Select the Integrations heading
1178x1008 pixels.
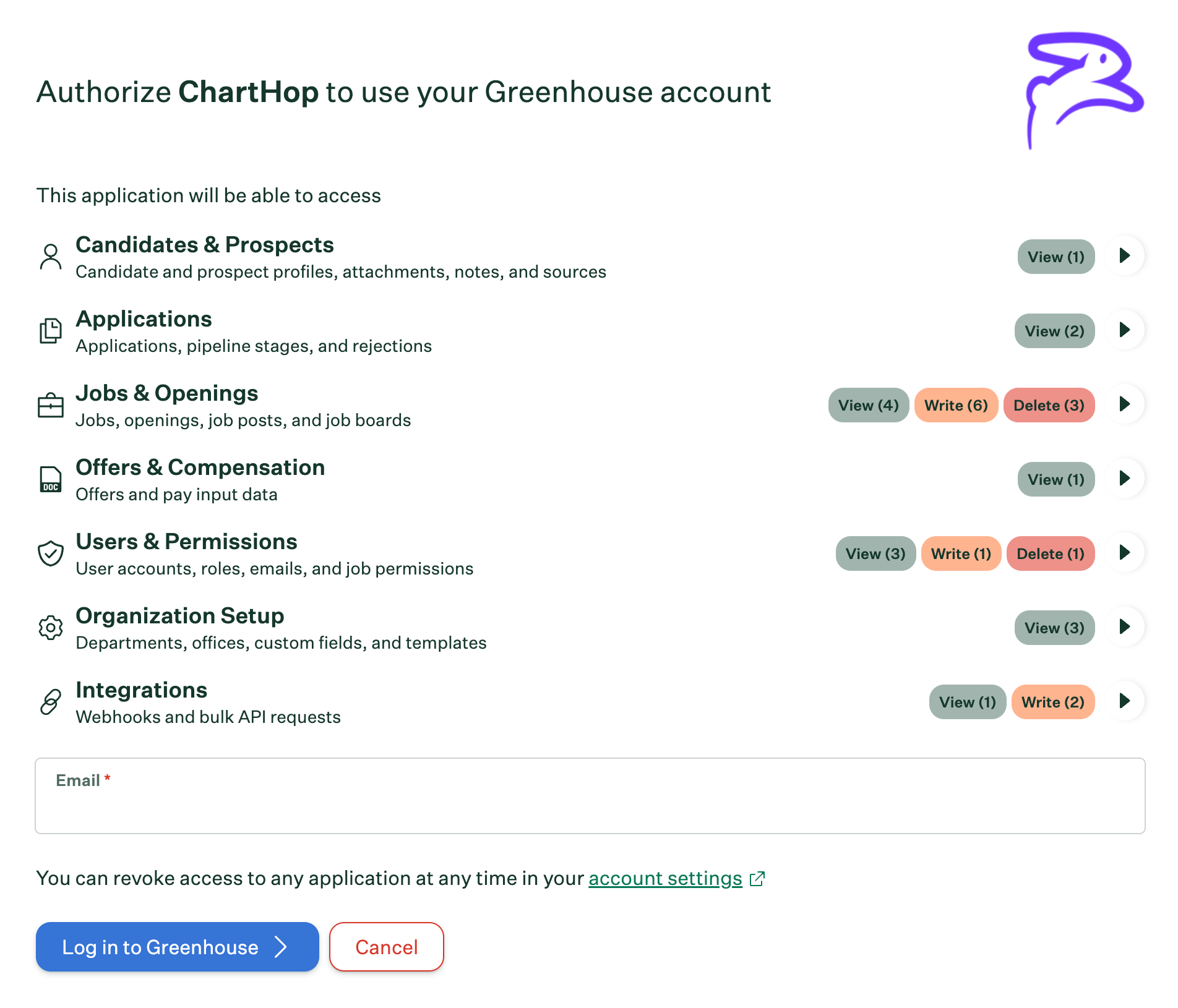(x=142, y=690)
